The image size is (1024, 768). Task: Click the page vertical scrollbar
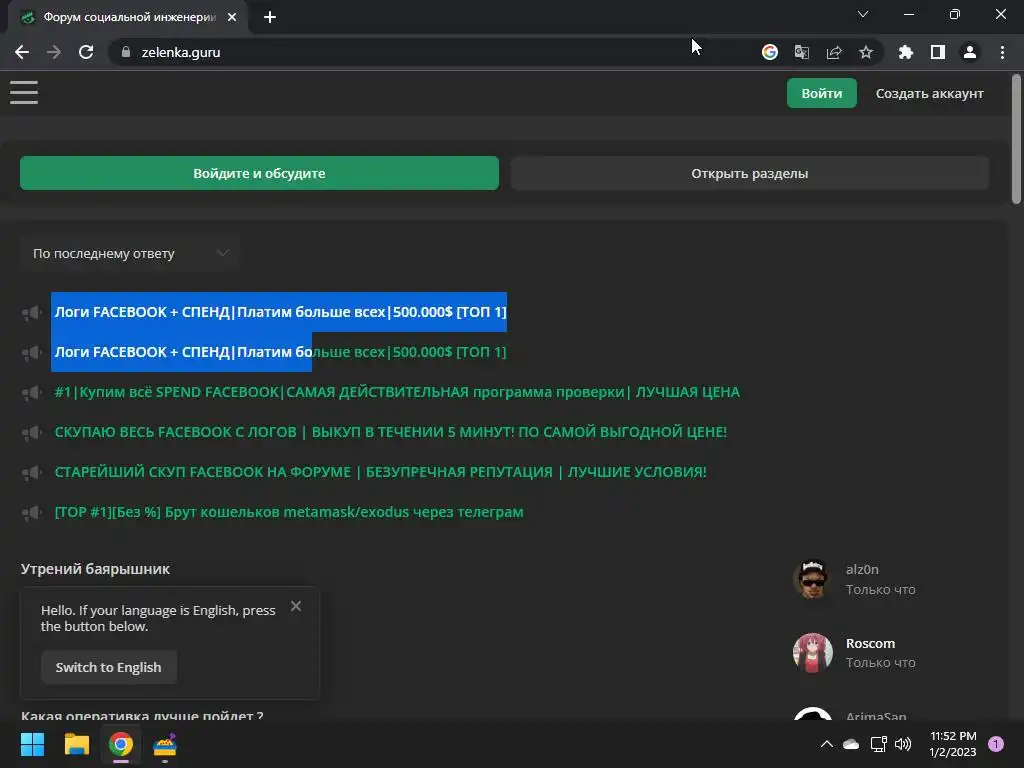tap(1016, 139)
